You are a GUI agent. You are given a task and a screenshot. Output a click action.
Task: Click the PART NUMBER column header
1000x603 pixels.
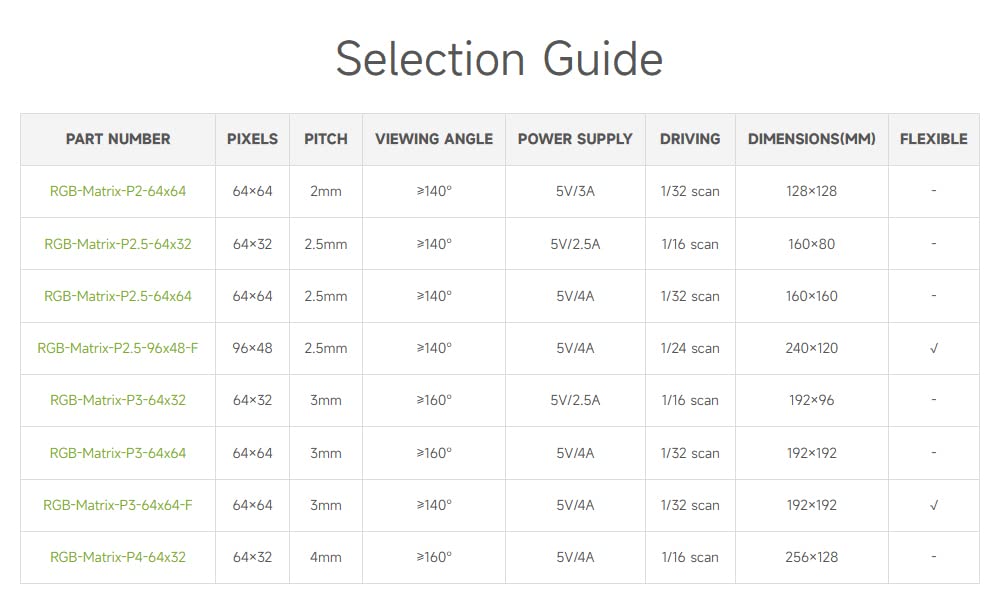118,139
